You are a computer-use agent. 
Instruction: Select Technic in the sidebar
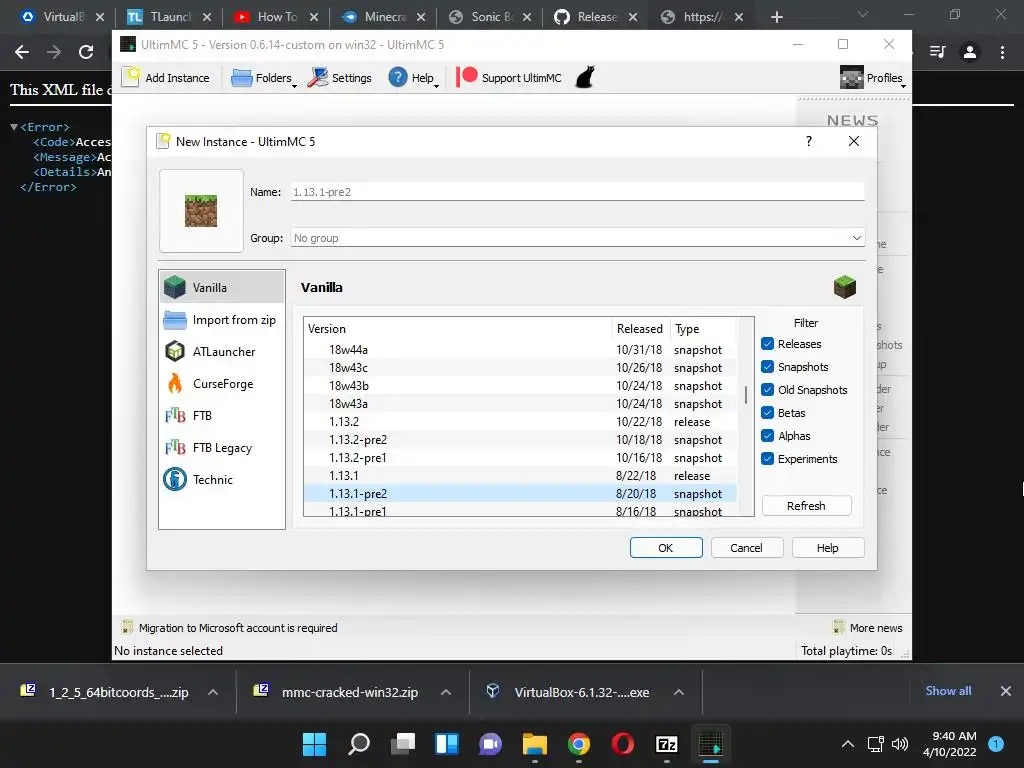[222, 479]
